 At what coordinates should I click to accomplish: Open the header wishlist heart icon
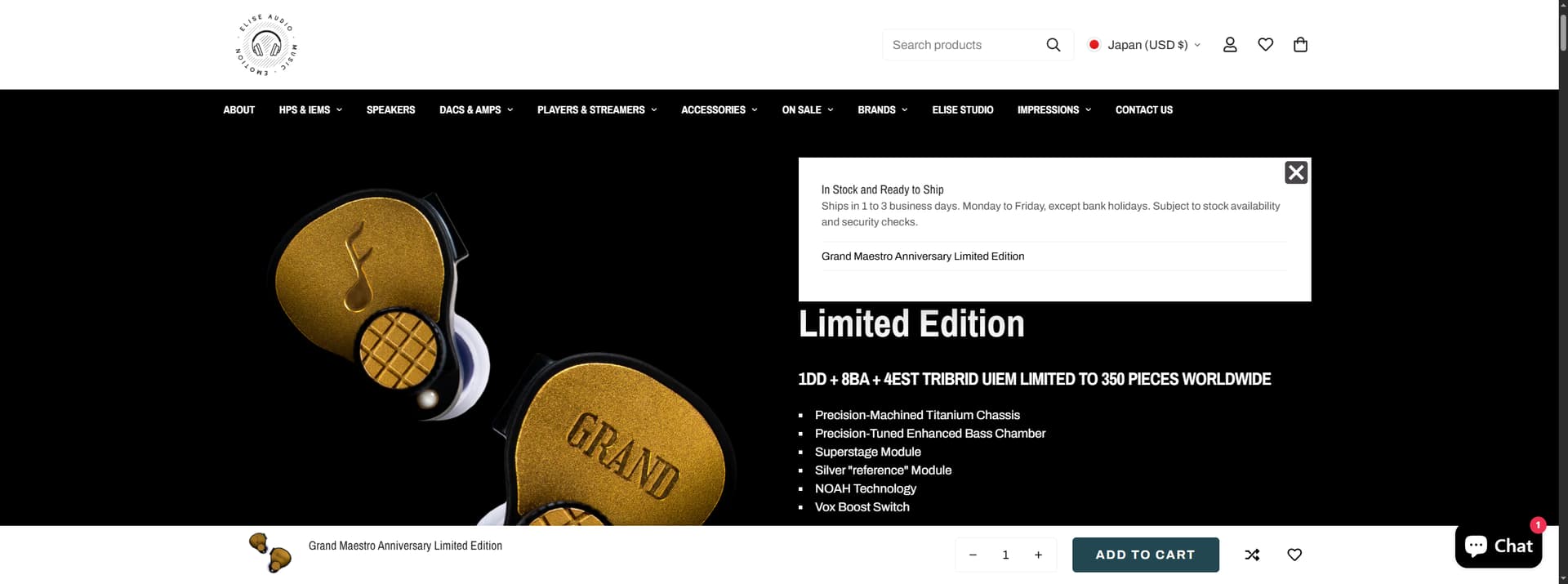(x=1265, y=45)
